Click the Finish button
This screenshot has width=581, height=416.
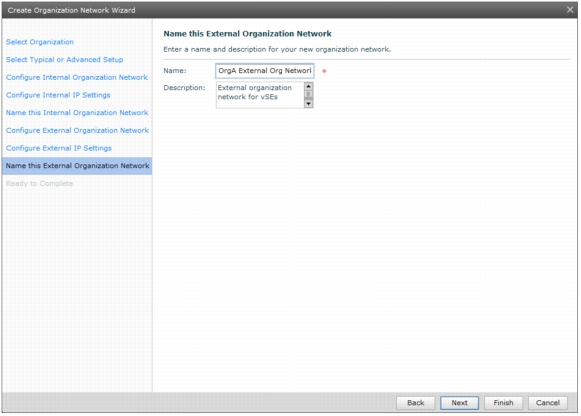(x=503, y=403)
